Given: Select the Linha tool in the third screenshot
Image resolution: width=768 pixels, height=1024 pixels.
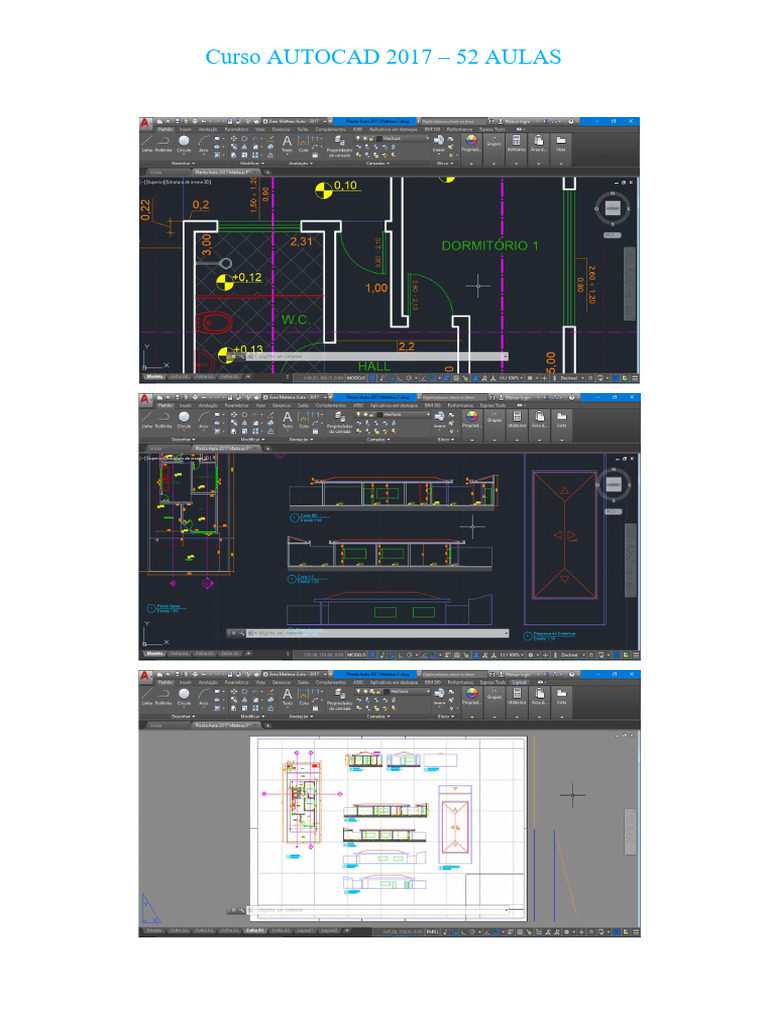Looking at the screenshot, I should (147, 697).
